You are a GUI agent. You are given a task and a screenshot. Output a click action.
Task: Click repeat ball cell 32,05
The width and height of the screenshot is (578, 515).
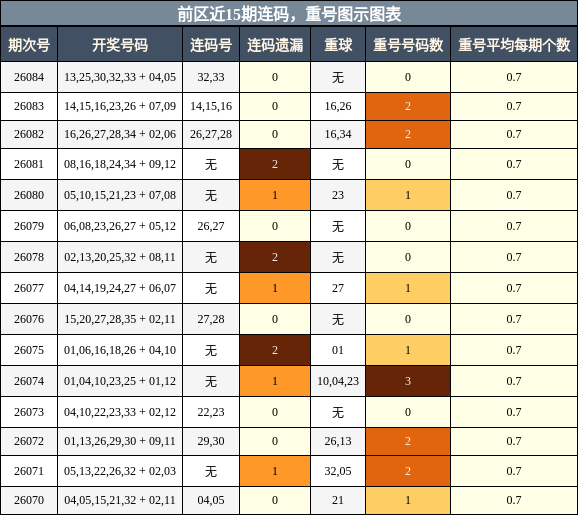pos(338,471)
